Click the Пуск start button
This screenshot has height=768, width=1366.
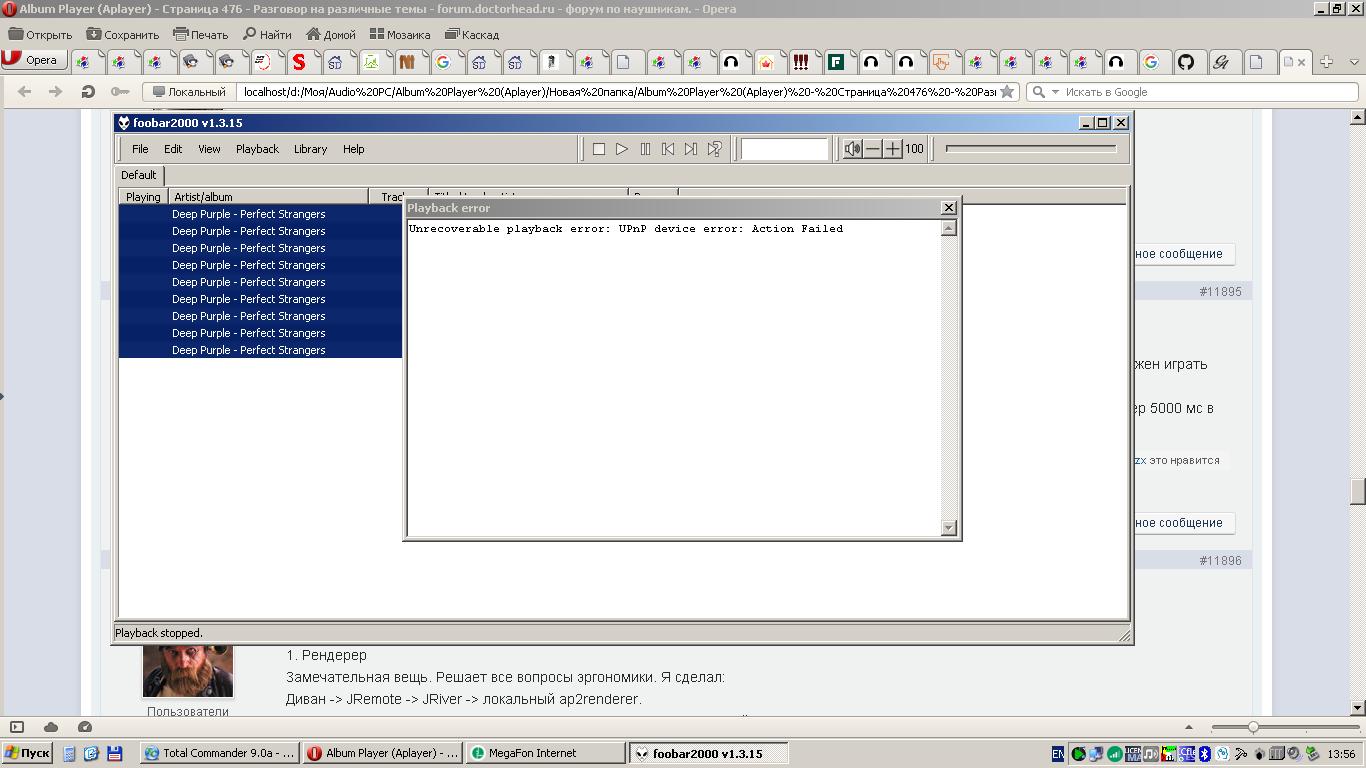(x=28, y=754)
